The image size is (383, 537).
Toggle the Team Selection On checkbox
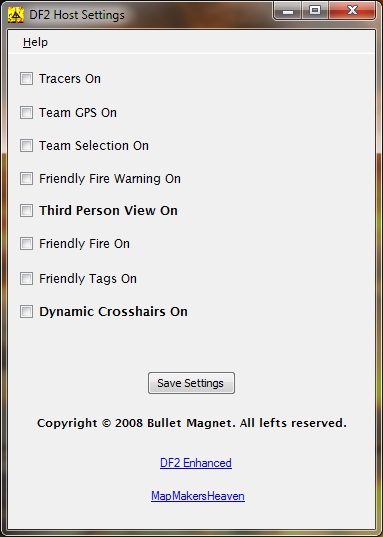pos(26,146)
